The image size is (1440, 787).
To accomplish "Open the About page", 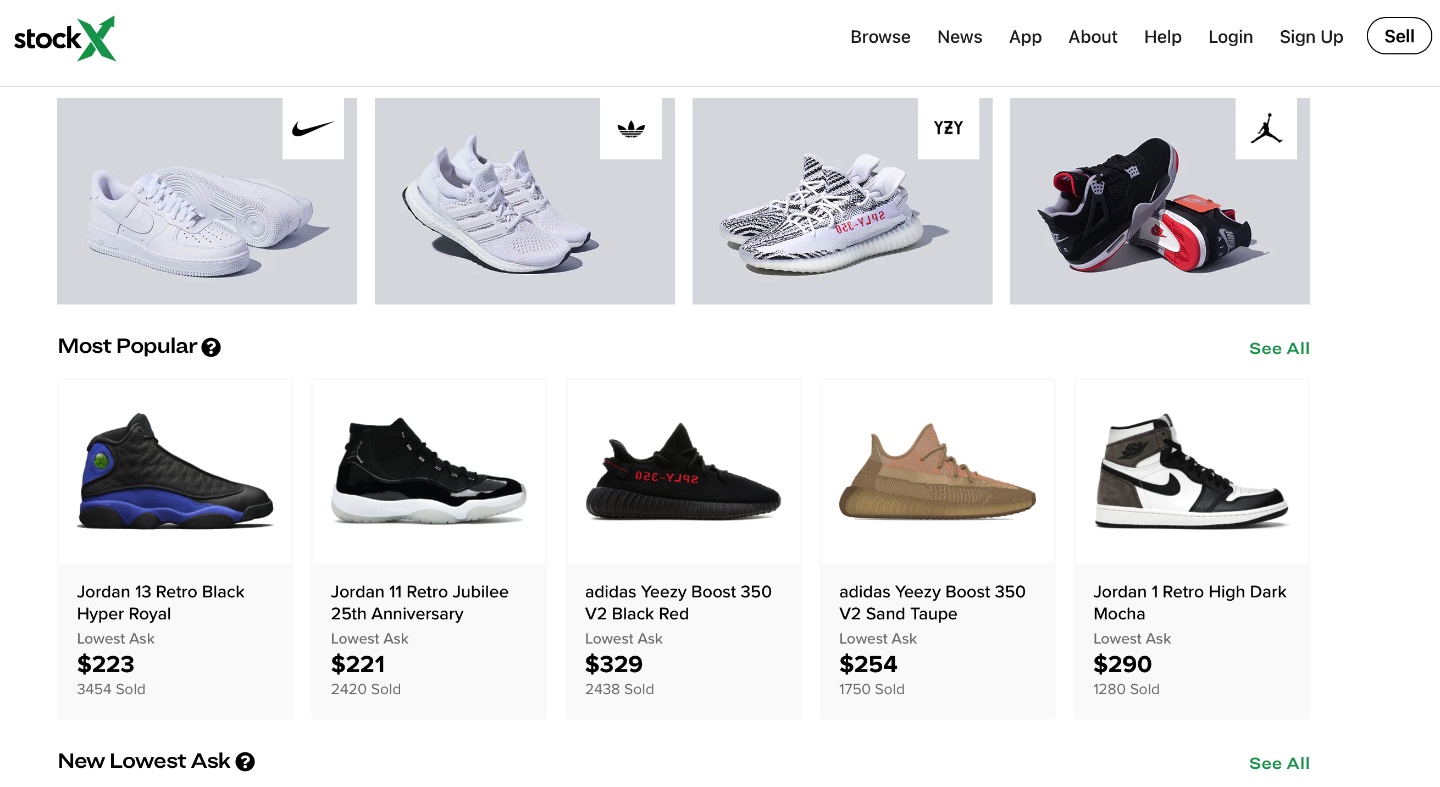I will 1092,37.
